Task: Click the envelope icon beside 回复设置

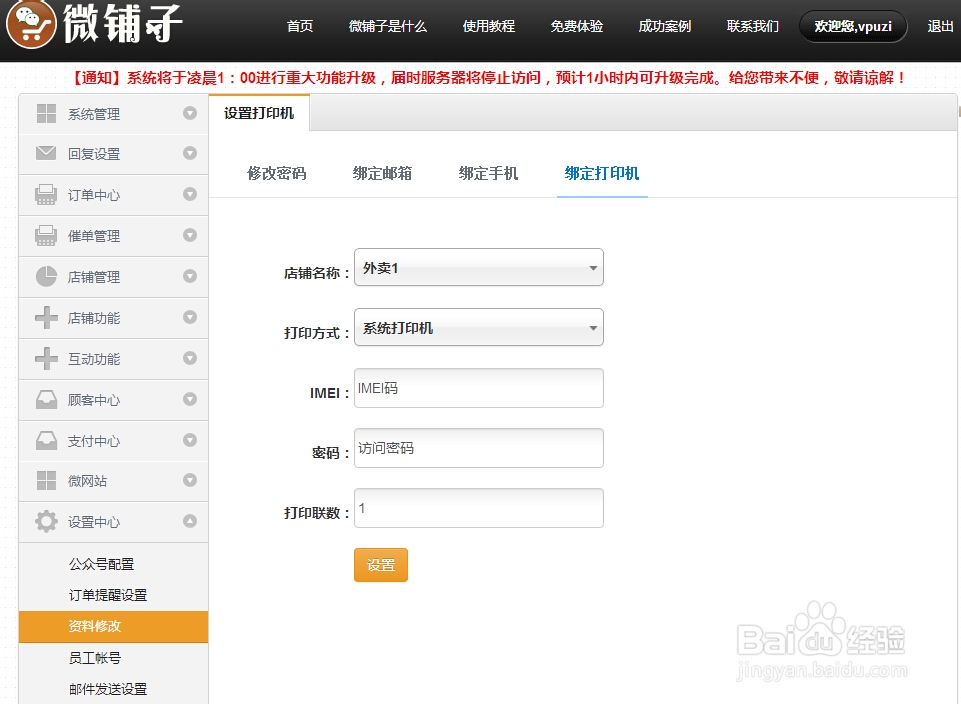Action: 44,154
